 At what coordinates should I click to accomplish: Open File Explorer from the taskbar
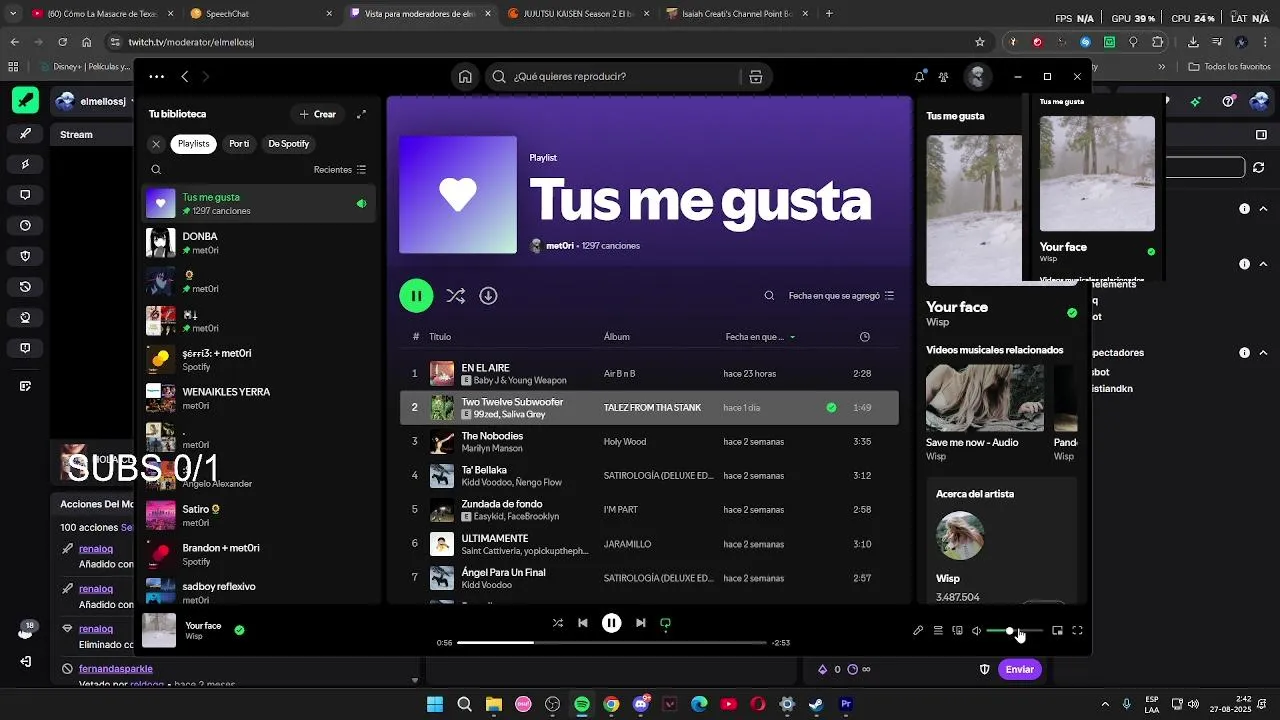pyautogui.click(x=494, y=704)
